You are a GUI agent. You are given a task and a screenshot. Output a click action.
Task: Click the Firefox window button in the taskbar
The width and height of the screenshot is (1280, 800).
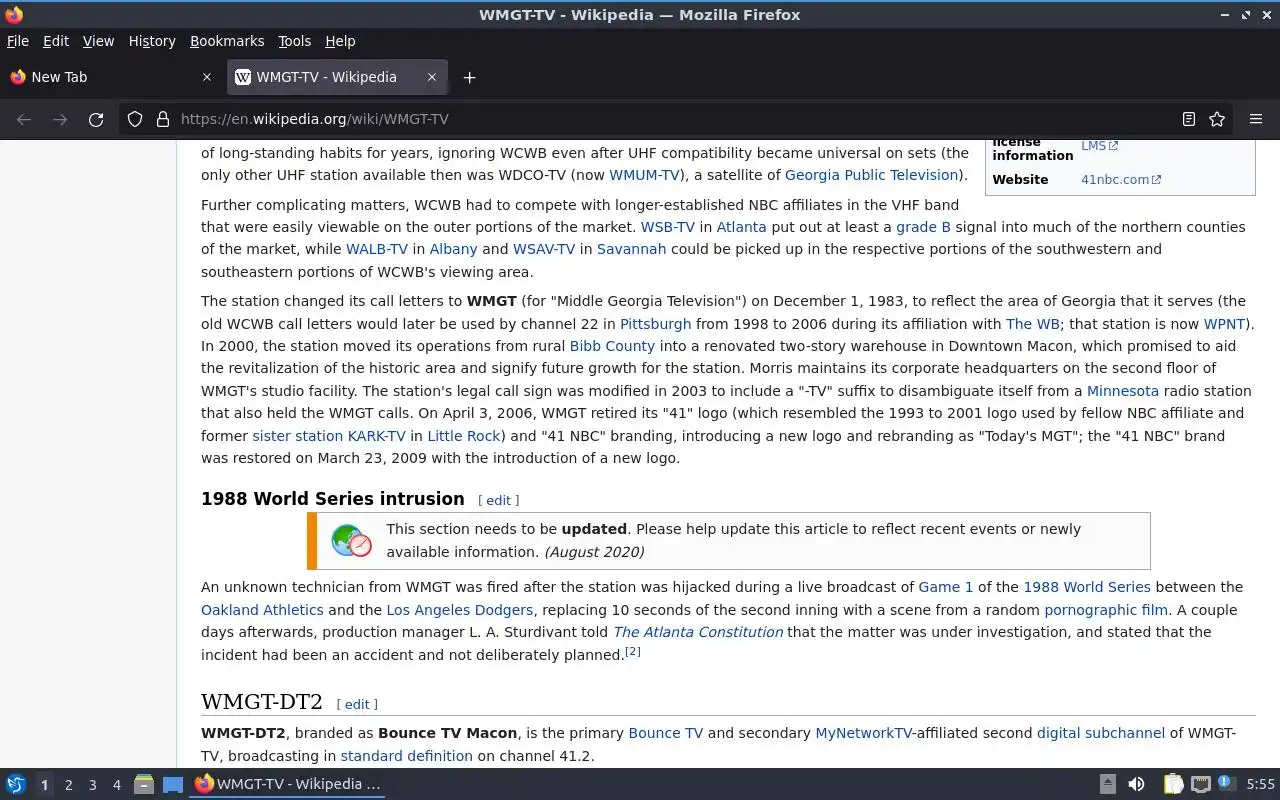(288, 784)
